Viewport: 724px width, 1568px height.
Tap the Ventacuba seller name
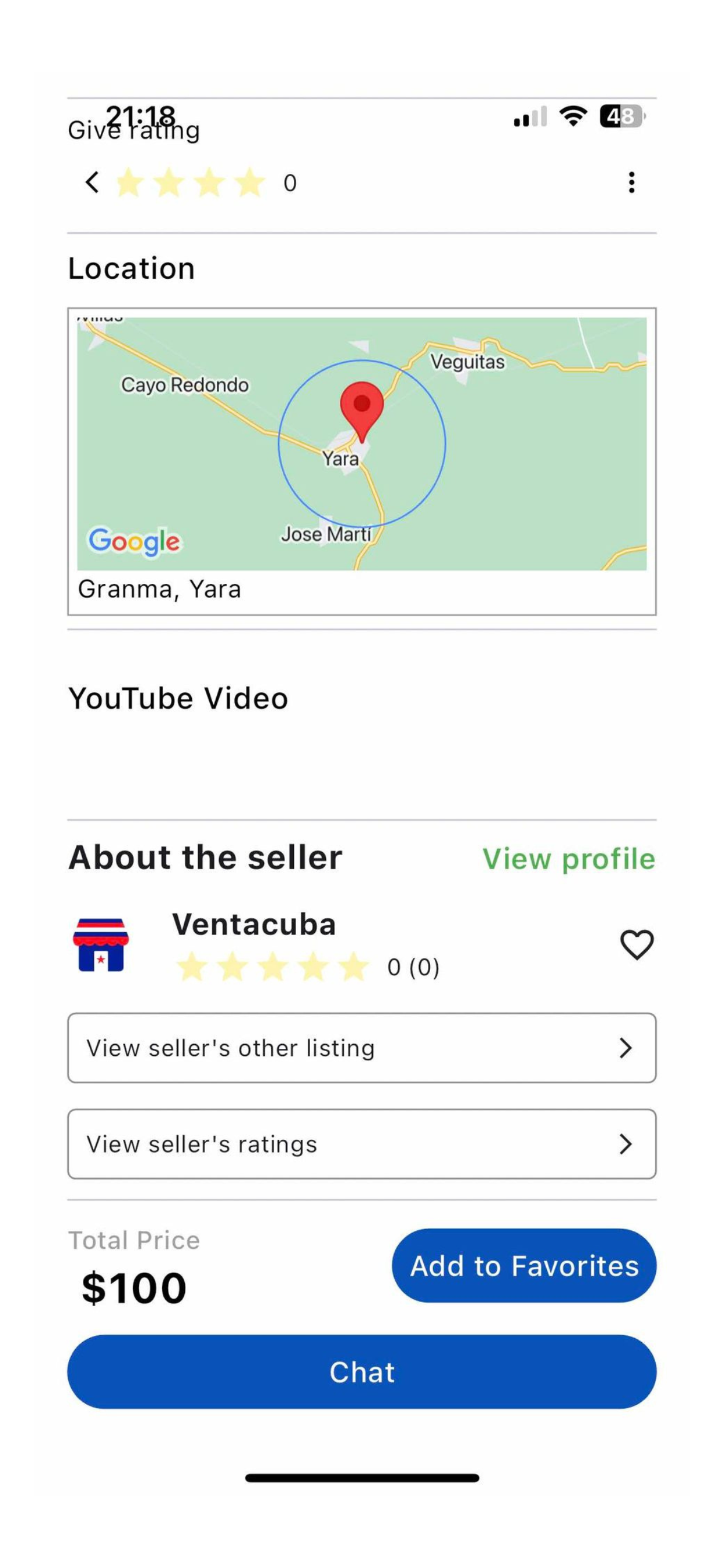[x=254, y=924]
